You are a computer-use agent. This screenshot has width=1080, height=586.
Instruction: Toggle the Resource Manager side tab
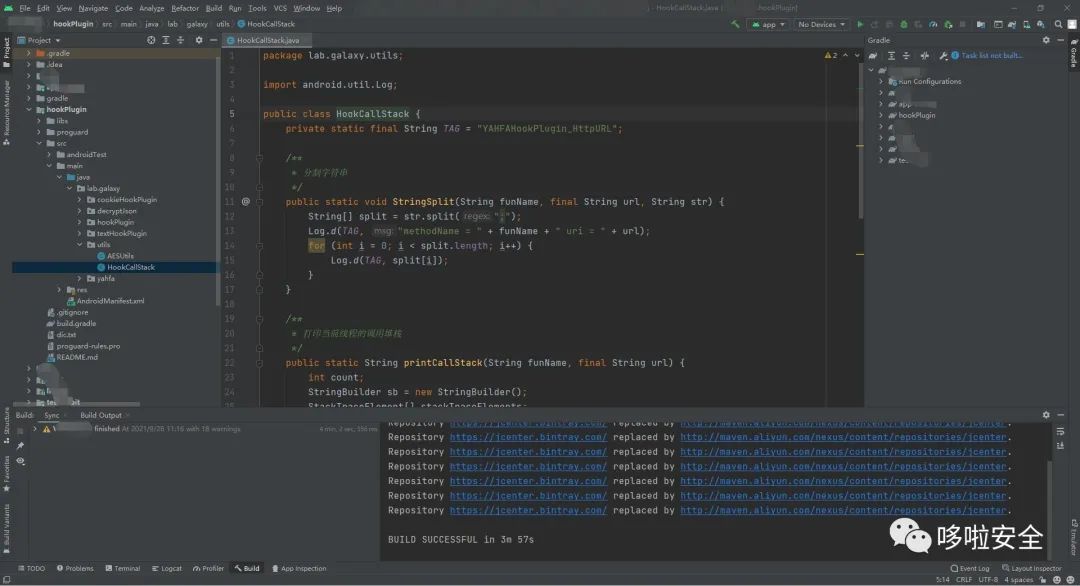(x=6, y=112)
